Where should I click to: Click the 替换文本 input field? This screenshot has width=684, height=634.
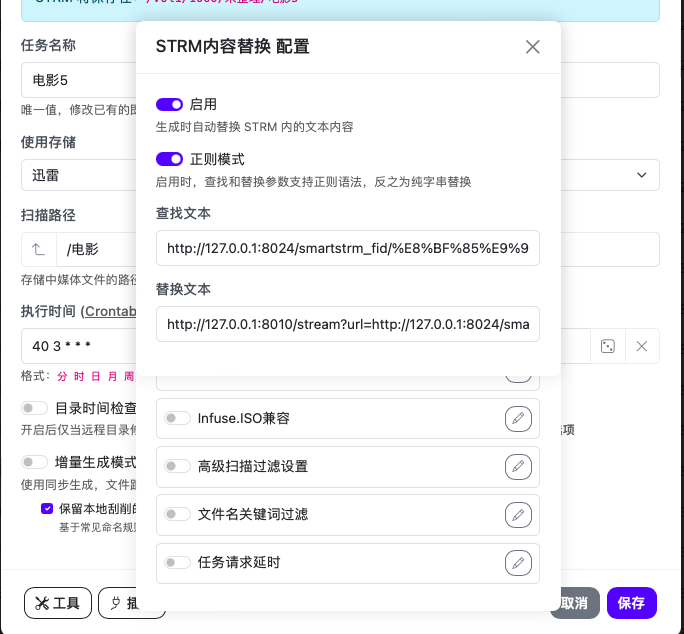click(348, 324)
